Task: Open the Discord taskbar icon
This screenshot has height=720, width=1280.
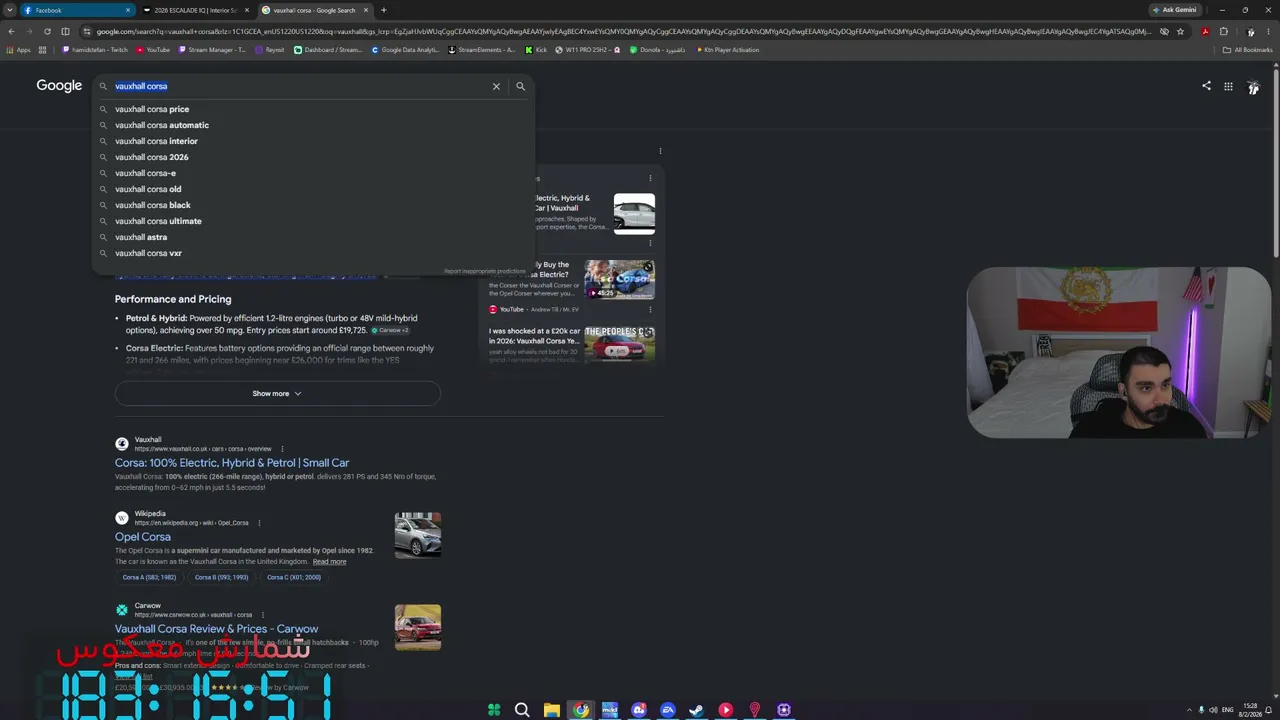Action: coord(639,710)
